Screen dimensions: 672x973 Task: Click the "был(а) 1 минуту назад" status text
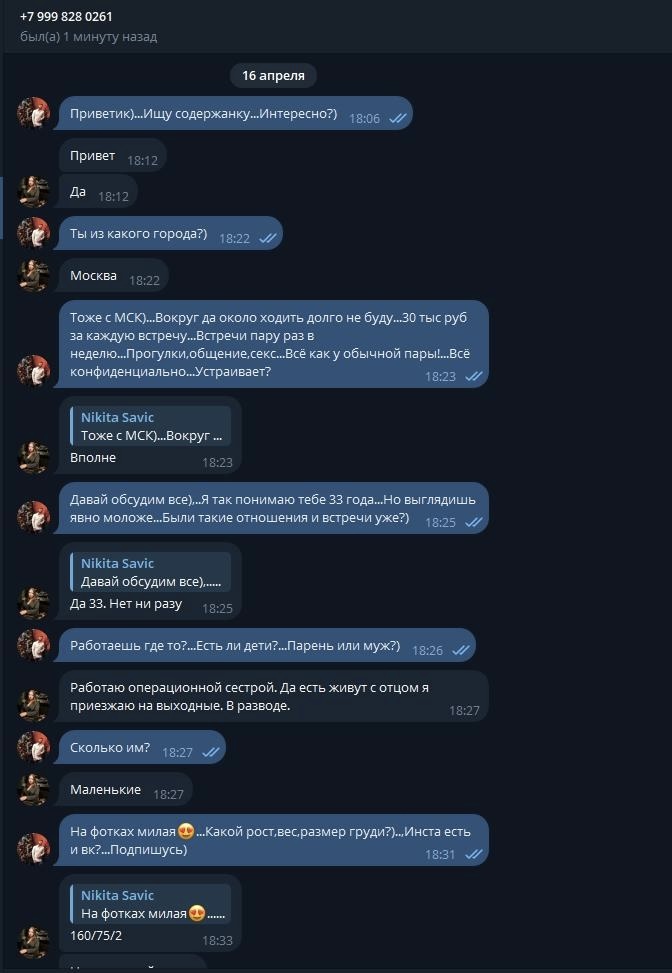pos(88,37)
